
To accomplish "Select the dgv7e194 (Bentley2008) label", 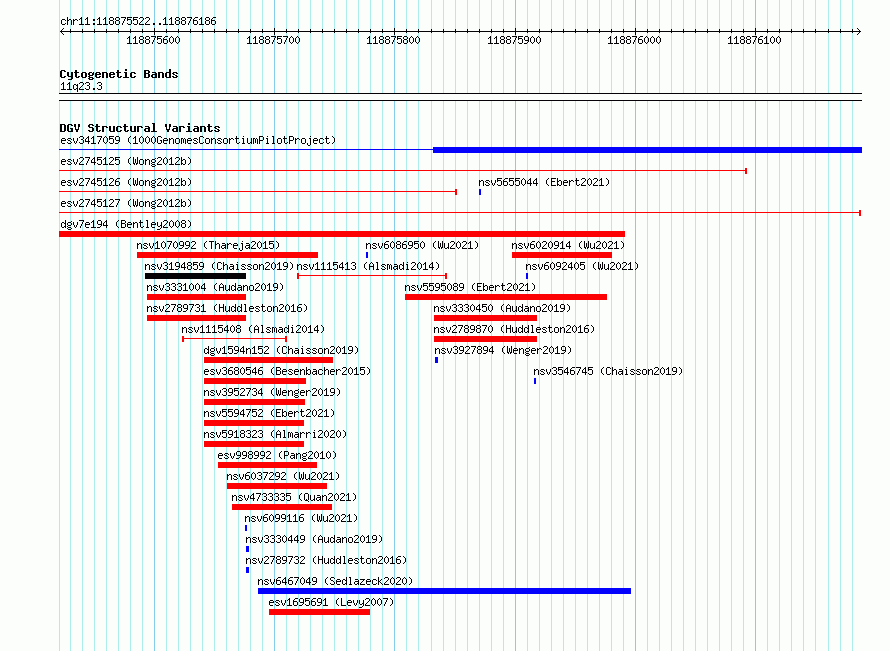I will coord(126,224).
